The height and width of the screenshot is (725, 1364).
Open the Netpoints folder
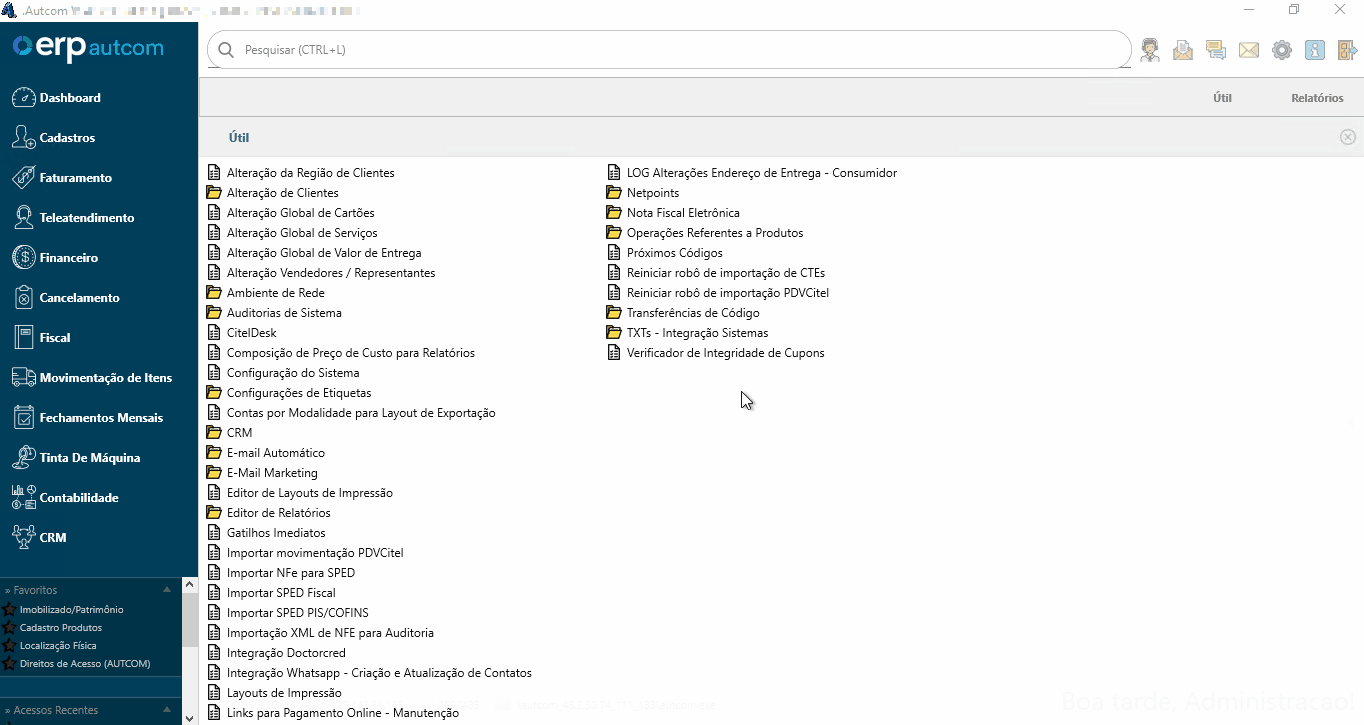point(643,193)
